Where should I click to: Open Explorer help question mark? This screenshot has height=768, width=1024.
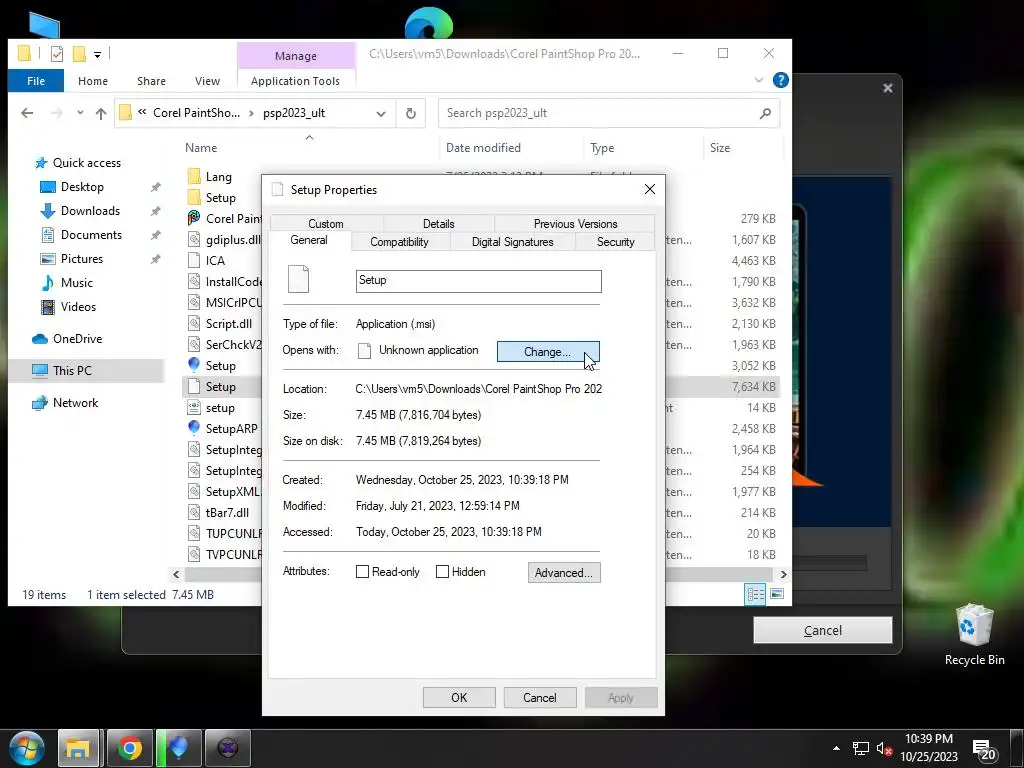[x=780, y=80]
